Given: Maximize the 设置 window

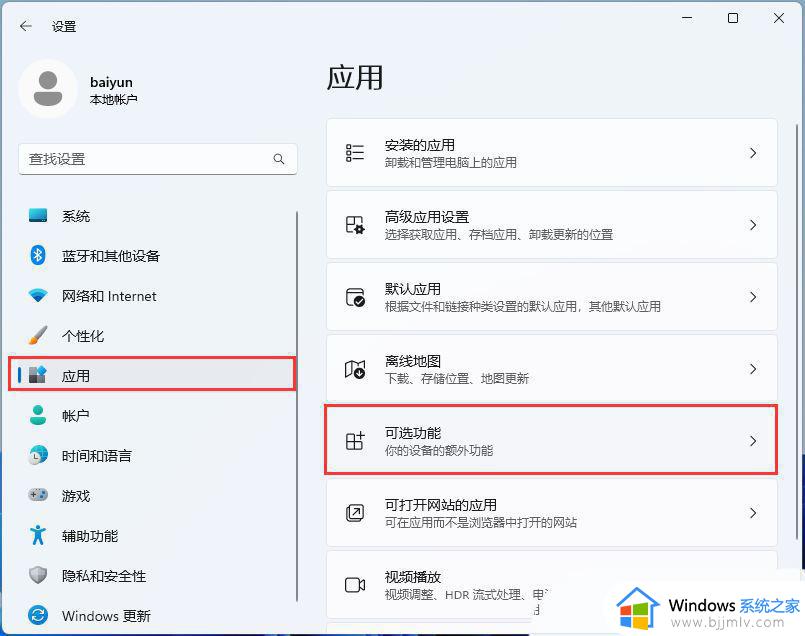Looking at the screenshot, I should pos(733,18).
